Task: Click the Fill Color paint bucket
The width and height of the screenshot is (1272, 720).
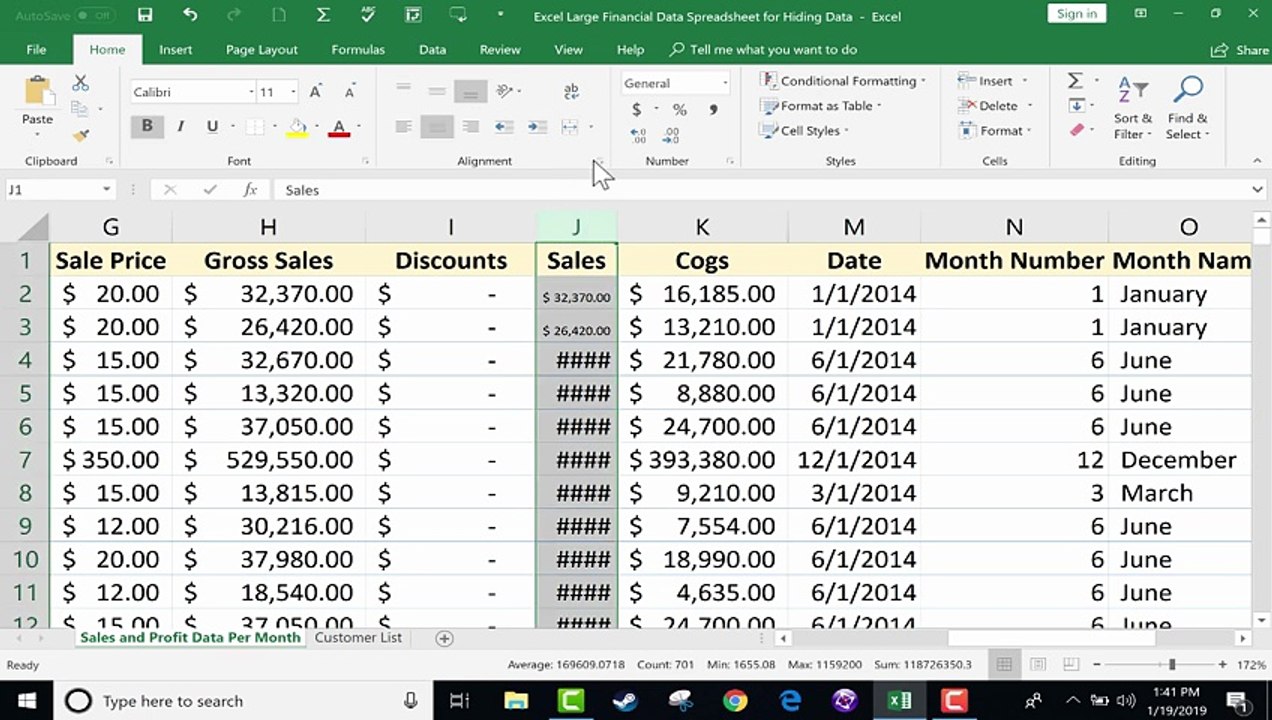Action: (x=297, y=127)
